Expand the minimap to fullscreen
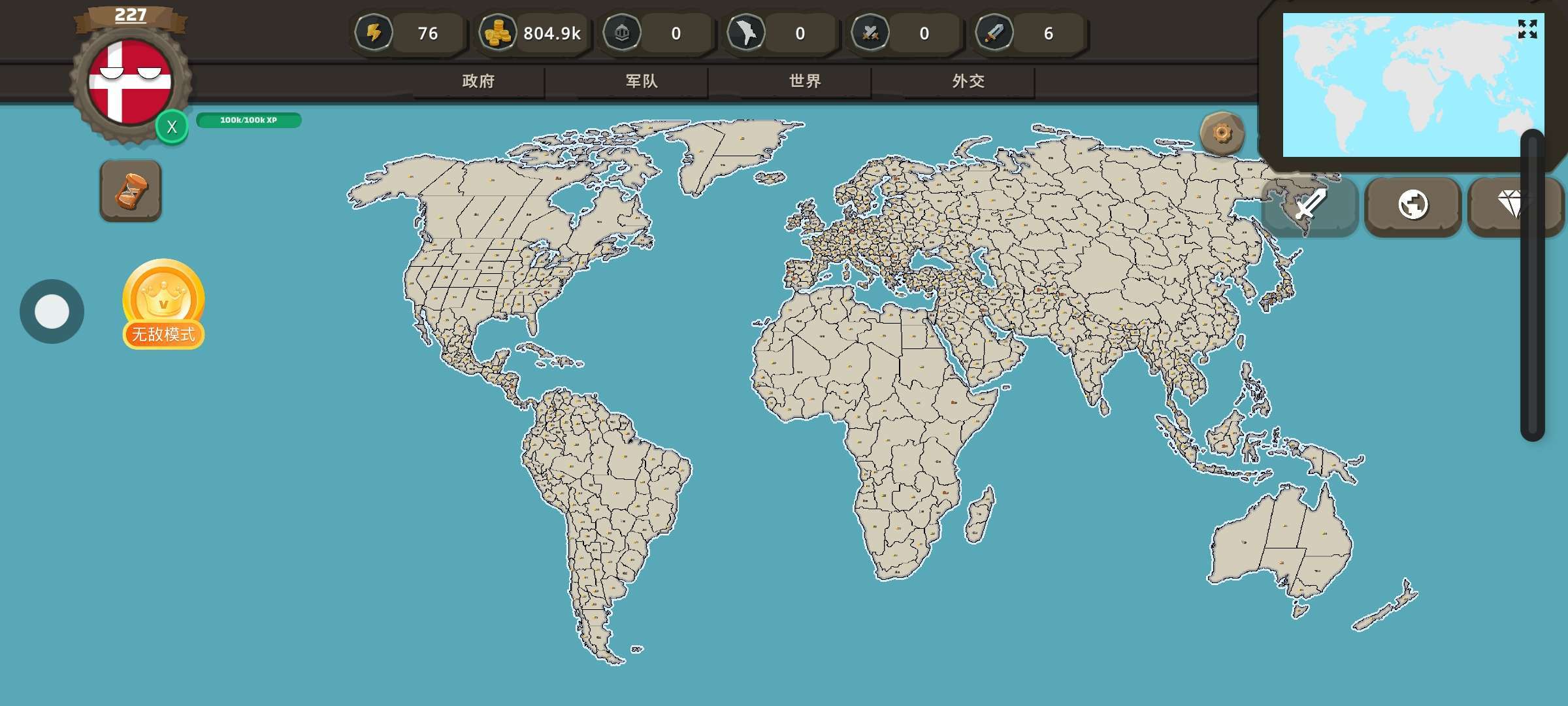The width and height of the screenshot is (1568, 706). click(x=1527, y=29)
